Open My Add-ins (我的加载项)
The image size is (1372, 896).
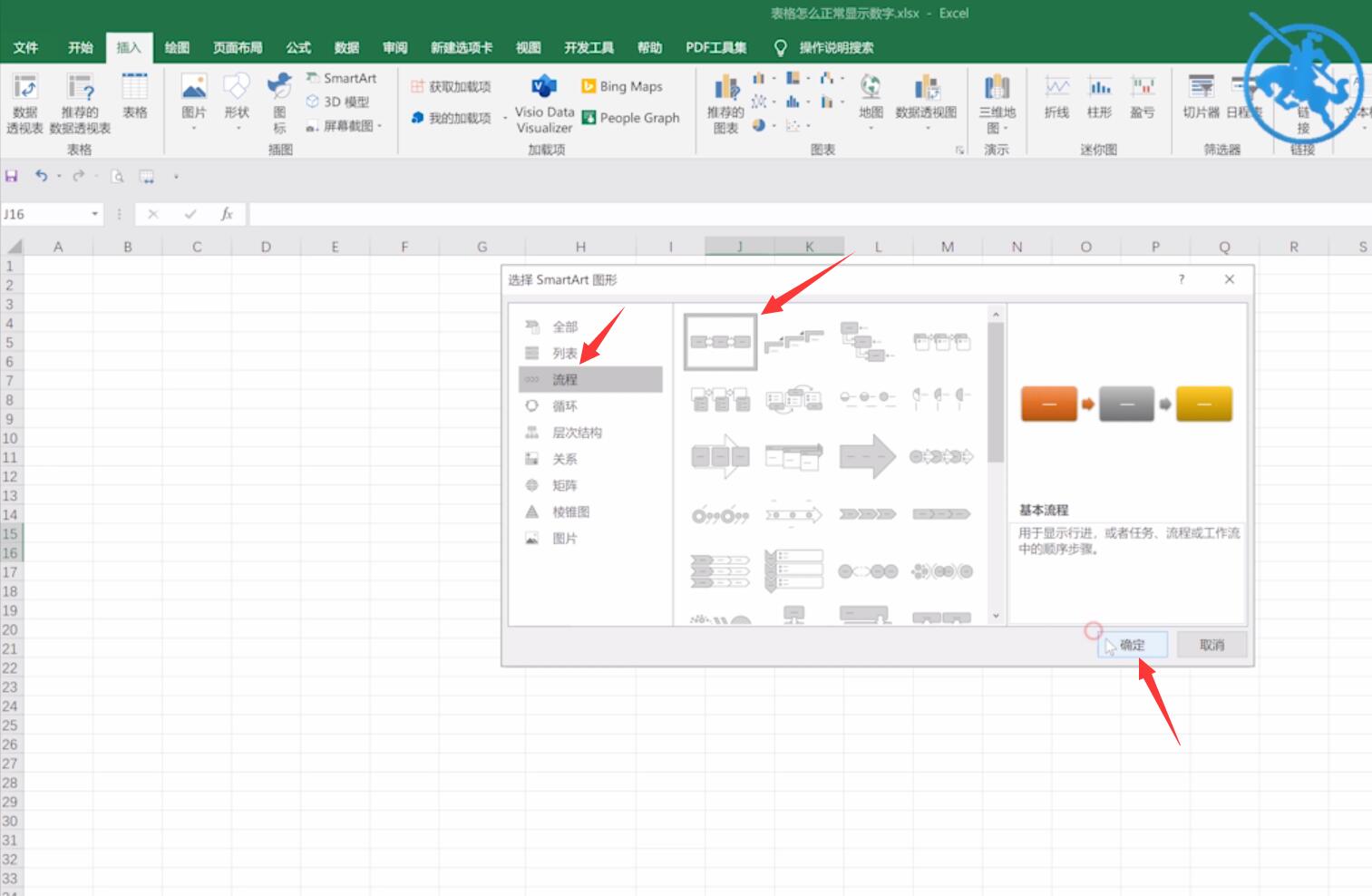coord(451,118)
